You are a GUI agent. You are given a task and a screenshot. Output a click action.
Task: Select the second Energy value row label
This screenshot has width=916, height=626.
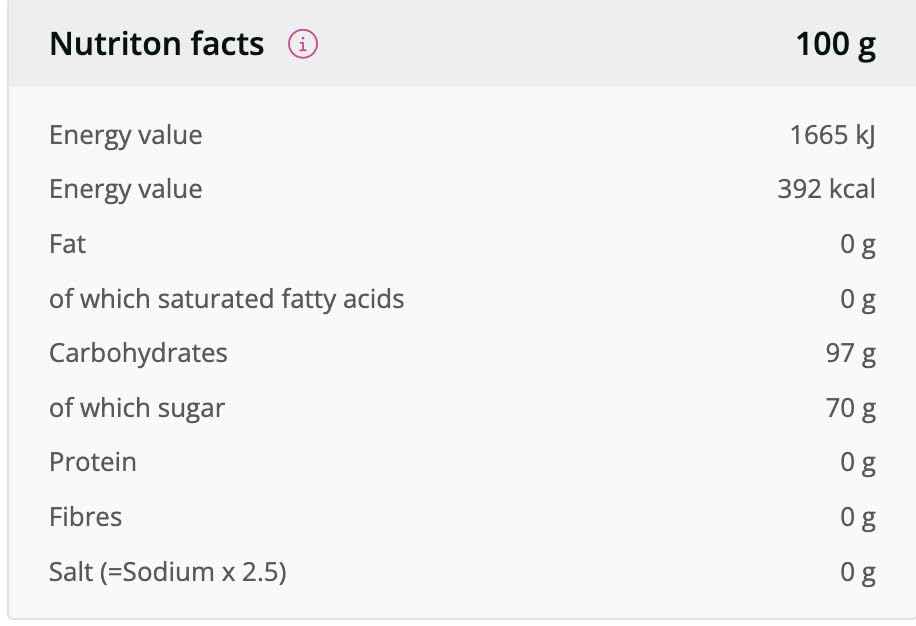pyautogui.click(x=125, y=189)
